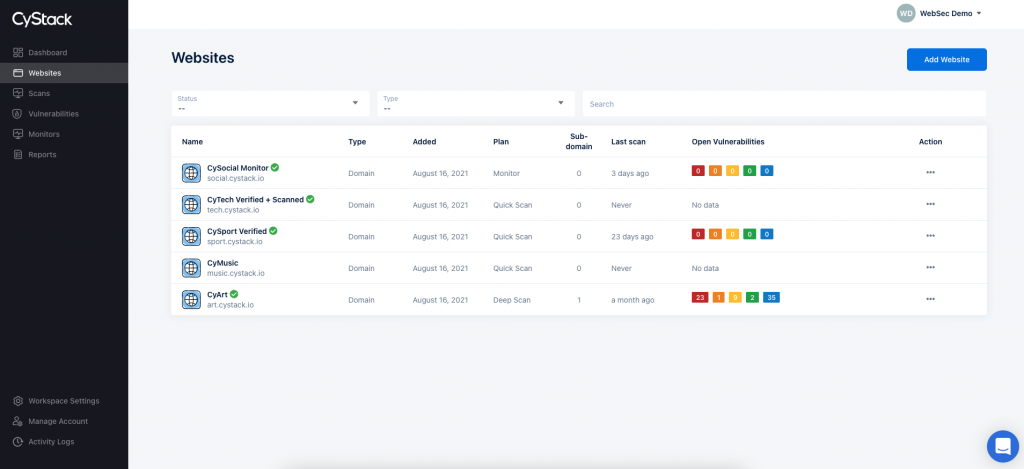Open Activity Logs link
The image size is (1024, 469).
point(52,442)
